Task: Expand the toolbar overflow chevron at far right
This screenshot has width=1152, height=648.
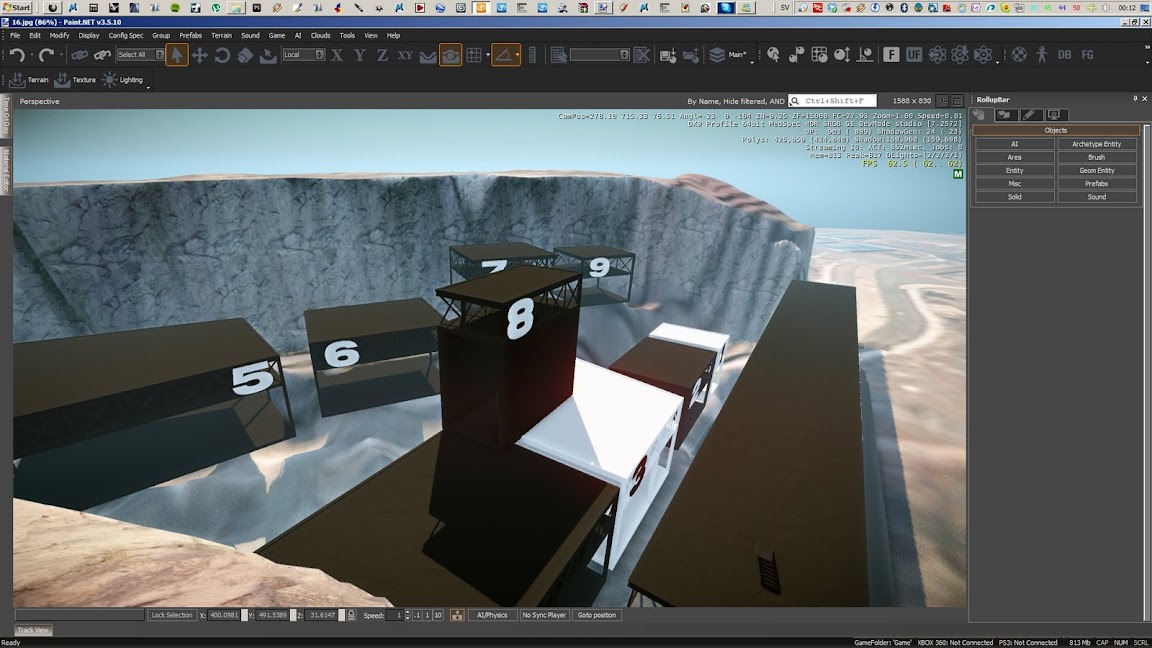Action: click(x=1147, y=48)
